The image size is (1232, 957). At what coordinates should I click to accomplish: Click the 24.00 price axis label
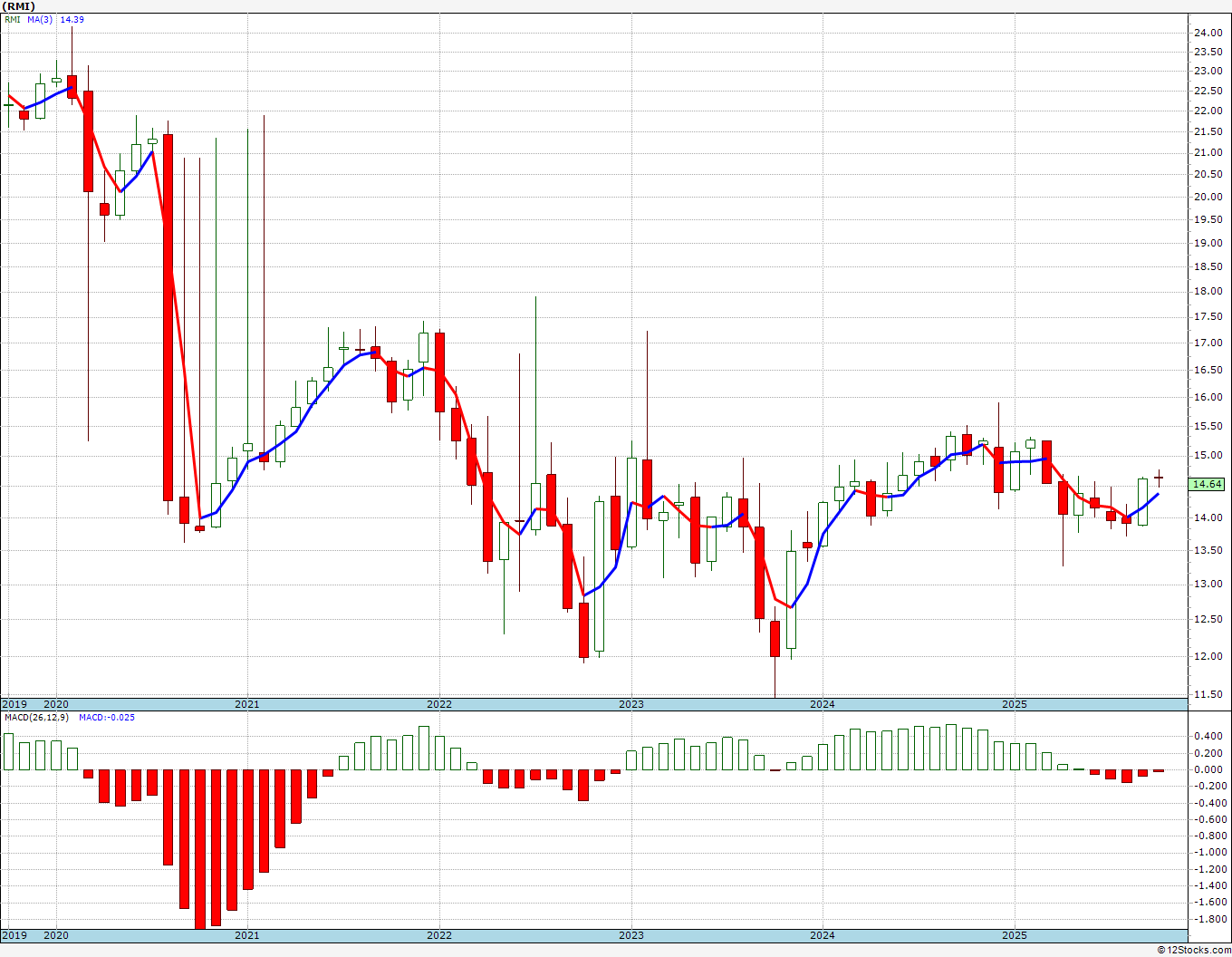click(x=1208, y=33)
